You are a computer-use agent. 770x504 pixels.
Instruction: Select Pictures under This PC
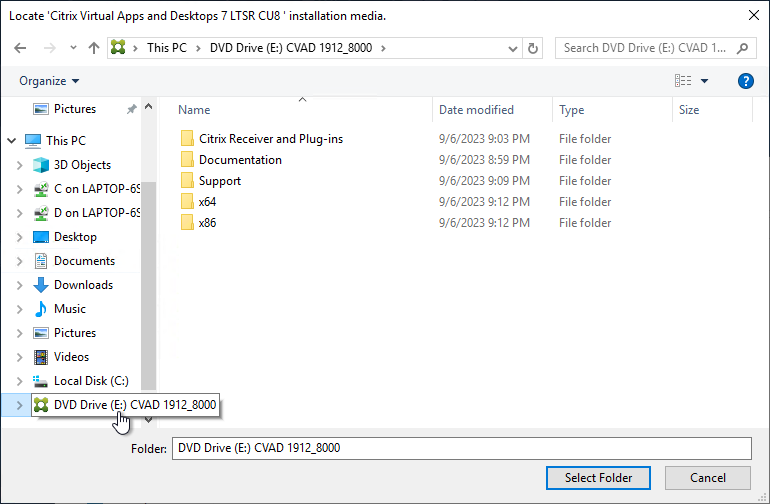[x=75, y=334]
